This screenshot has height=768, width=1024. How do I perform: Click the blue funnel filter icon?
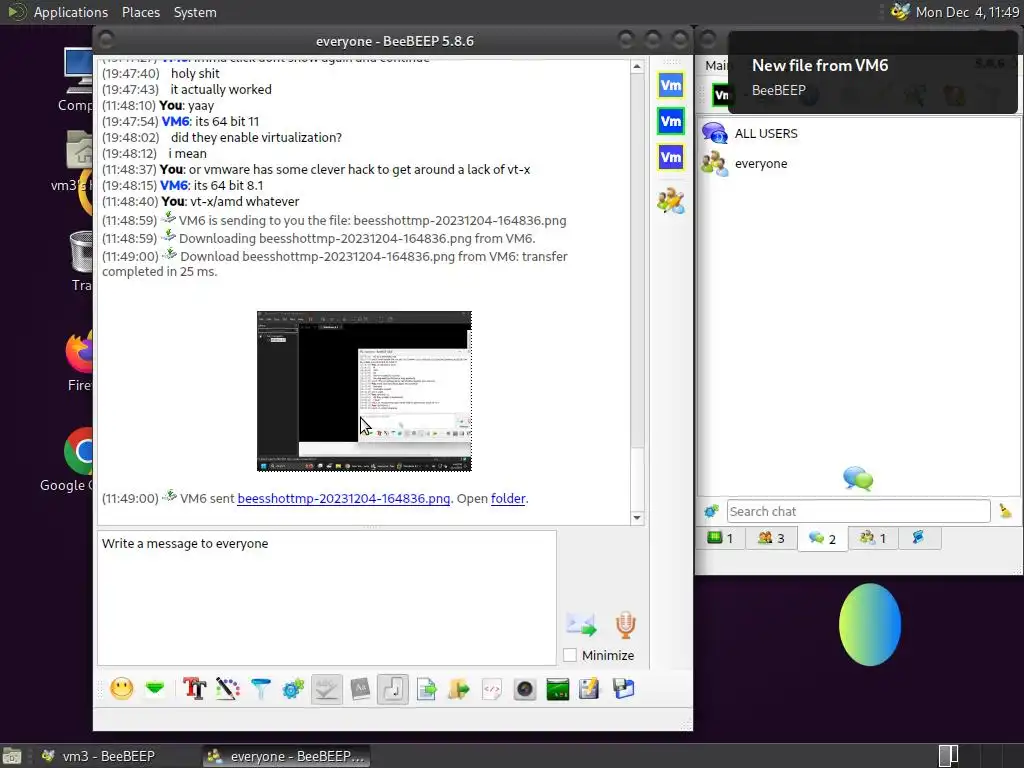(x=260, y=689)
